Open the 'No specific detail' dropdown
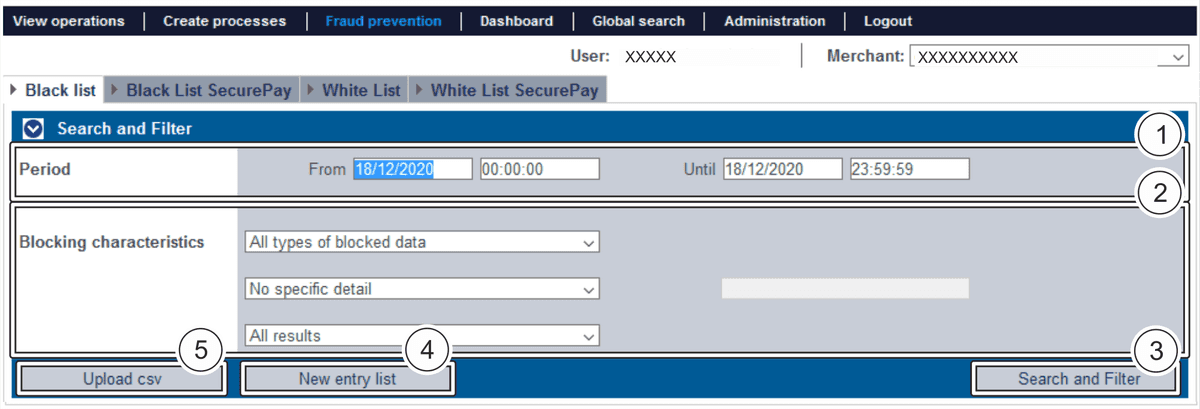 (421, 289)
